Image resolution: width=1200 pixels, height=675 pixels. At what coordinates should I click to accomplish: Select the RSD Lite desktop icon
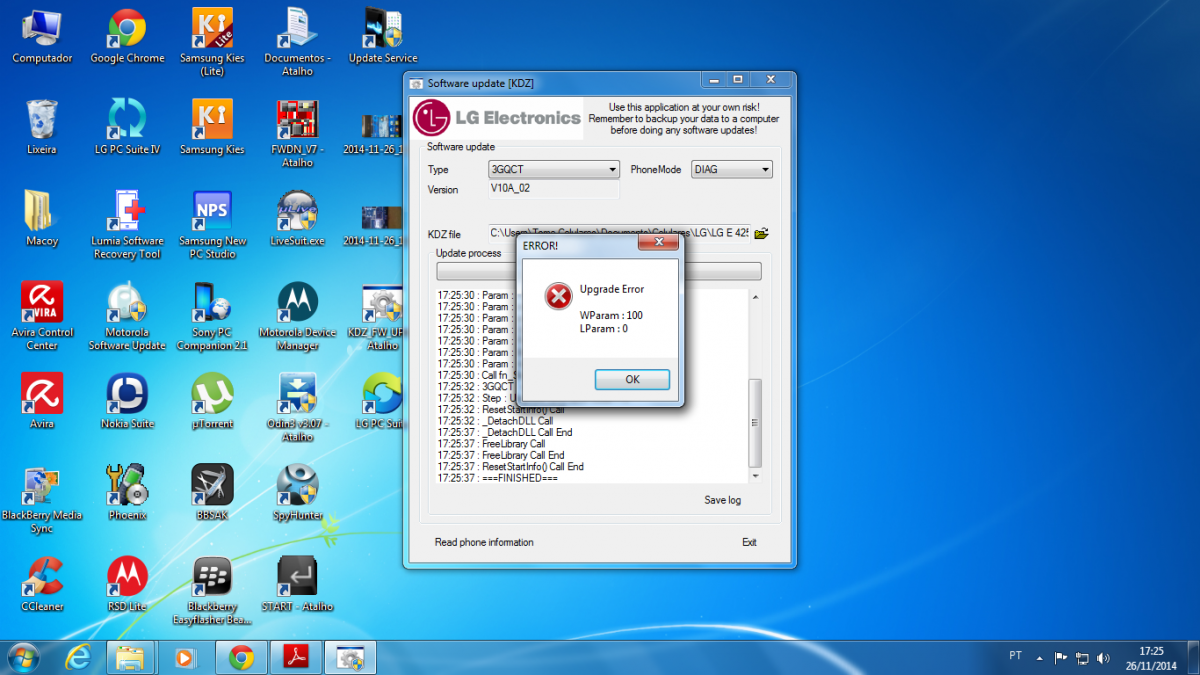click(127, 584)
